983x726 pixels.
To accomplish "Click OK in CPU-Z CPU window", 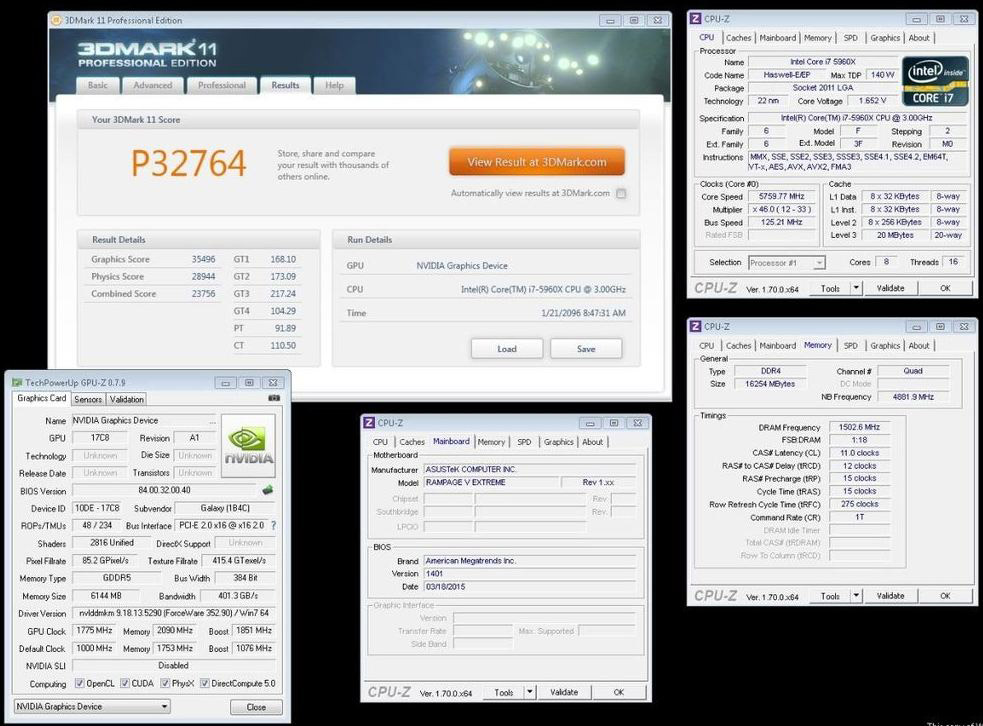I will (945, 288).
